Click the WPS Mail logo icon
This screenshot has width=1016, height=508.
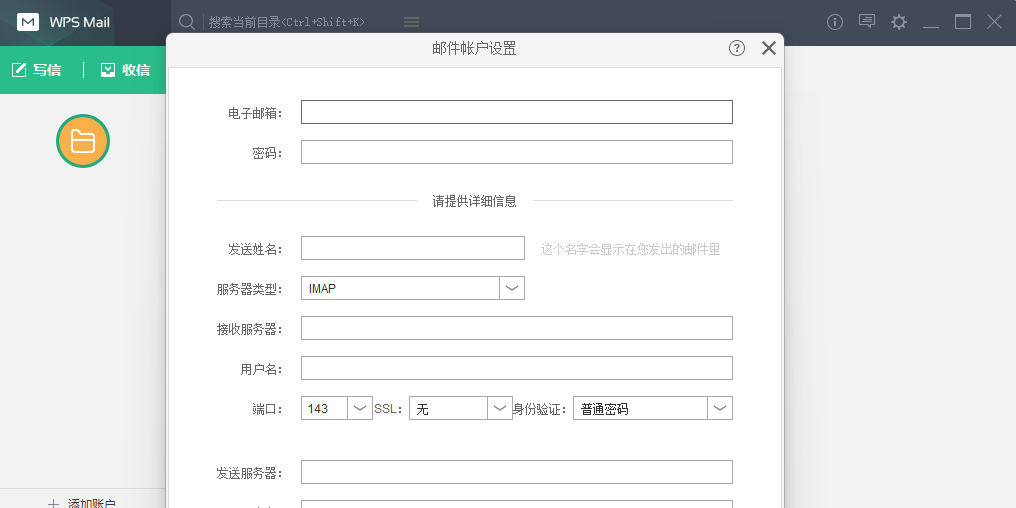click(x=28, y=22)
